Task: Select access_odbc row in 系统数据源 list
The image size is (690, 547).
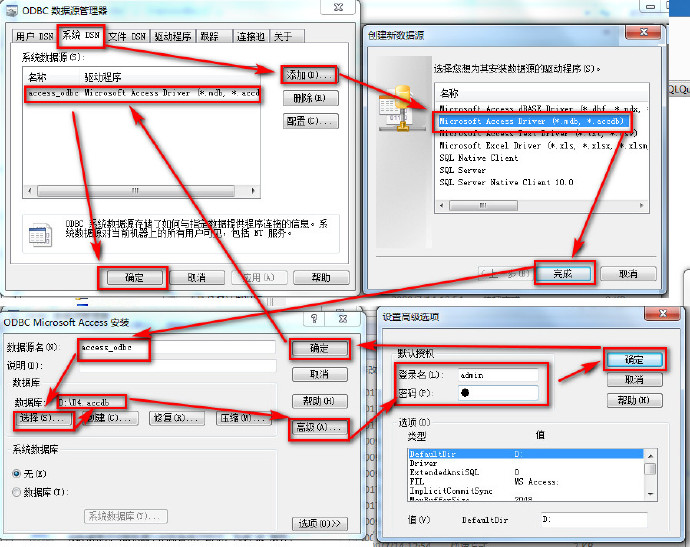Action: [143, 93]
